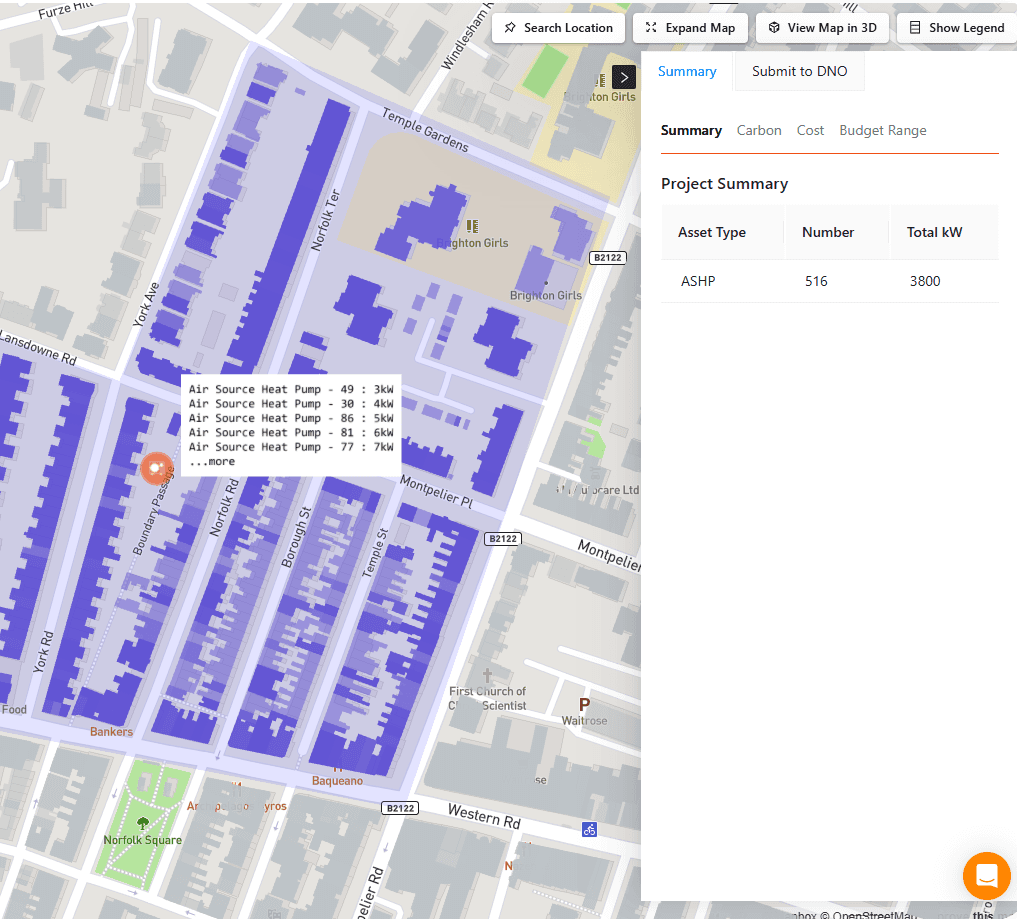This screenshot has height=919, width=1017.
Task: Show the map legend
Action: (956, 28)
